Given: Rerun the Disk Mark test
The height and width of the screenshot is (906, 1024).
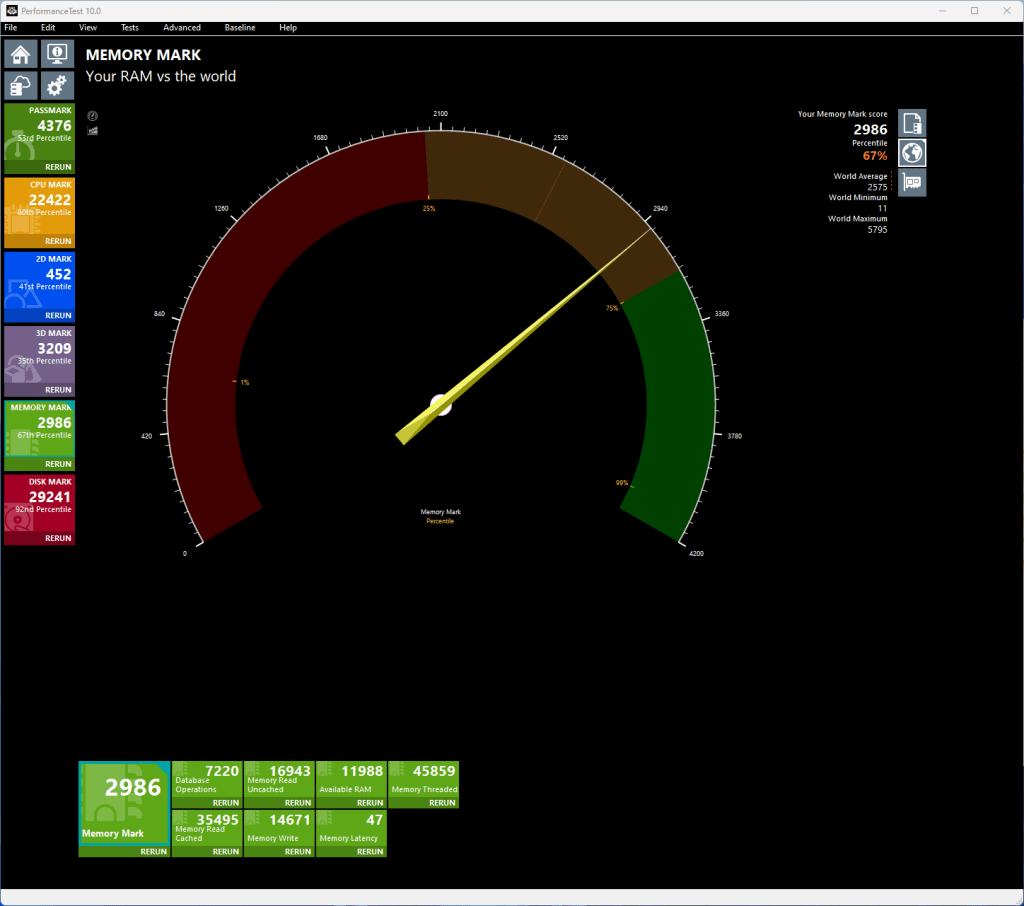Looking at the screenshot, I should click(x=58, y=538).
